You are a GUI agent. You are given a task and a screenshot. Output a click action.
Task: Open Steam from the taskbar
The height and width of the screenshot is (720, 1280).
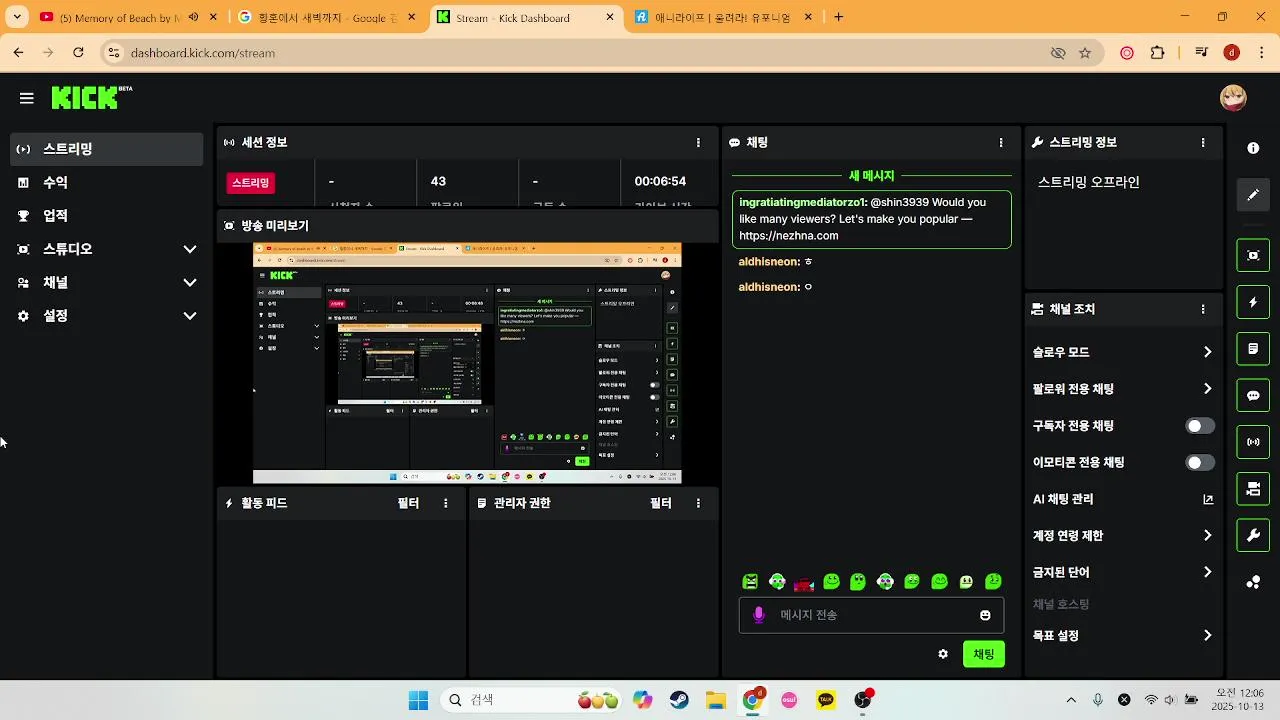[679, 700]
